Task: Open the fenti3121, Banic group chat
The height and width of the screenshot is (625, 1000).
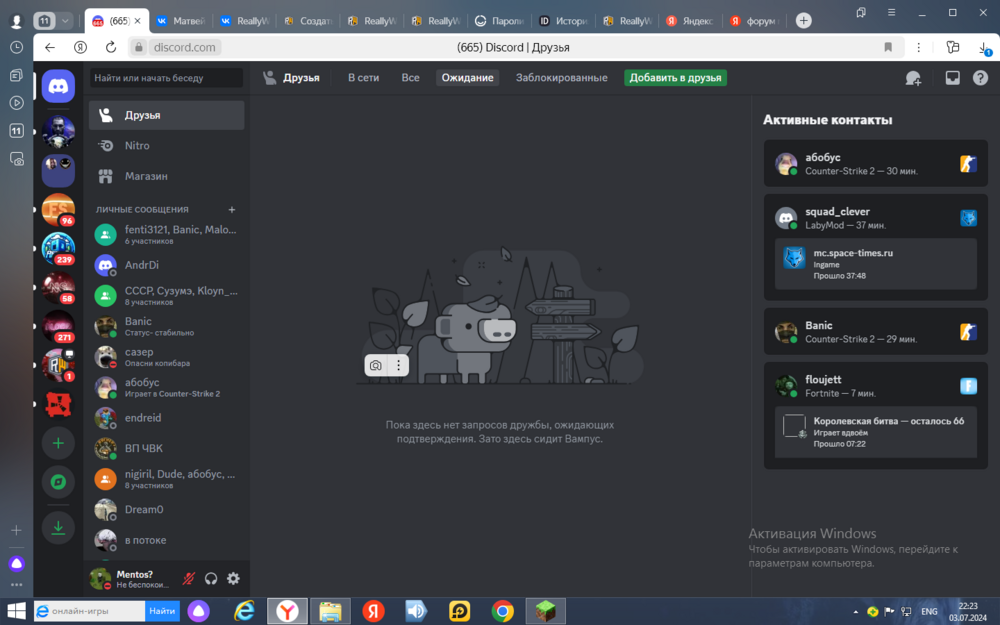Action: (x=166, y=235)
